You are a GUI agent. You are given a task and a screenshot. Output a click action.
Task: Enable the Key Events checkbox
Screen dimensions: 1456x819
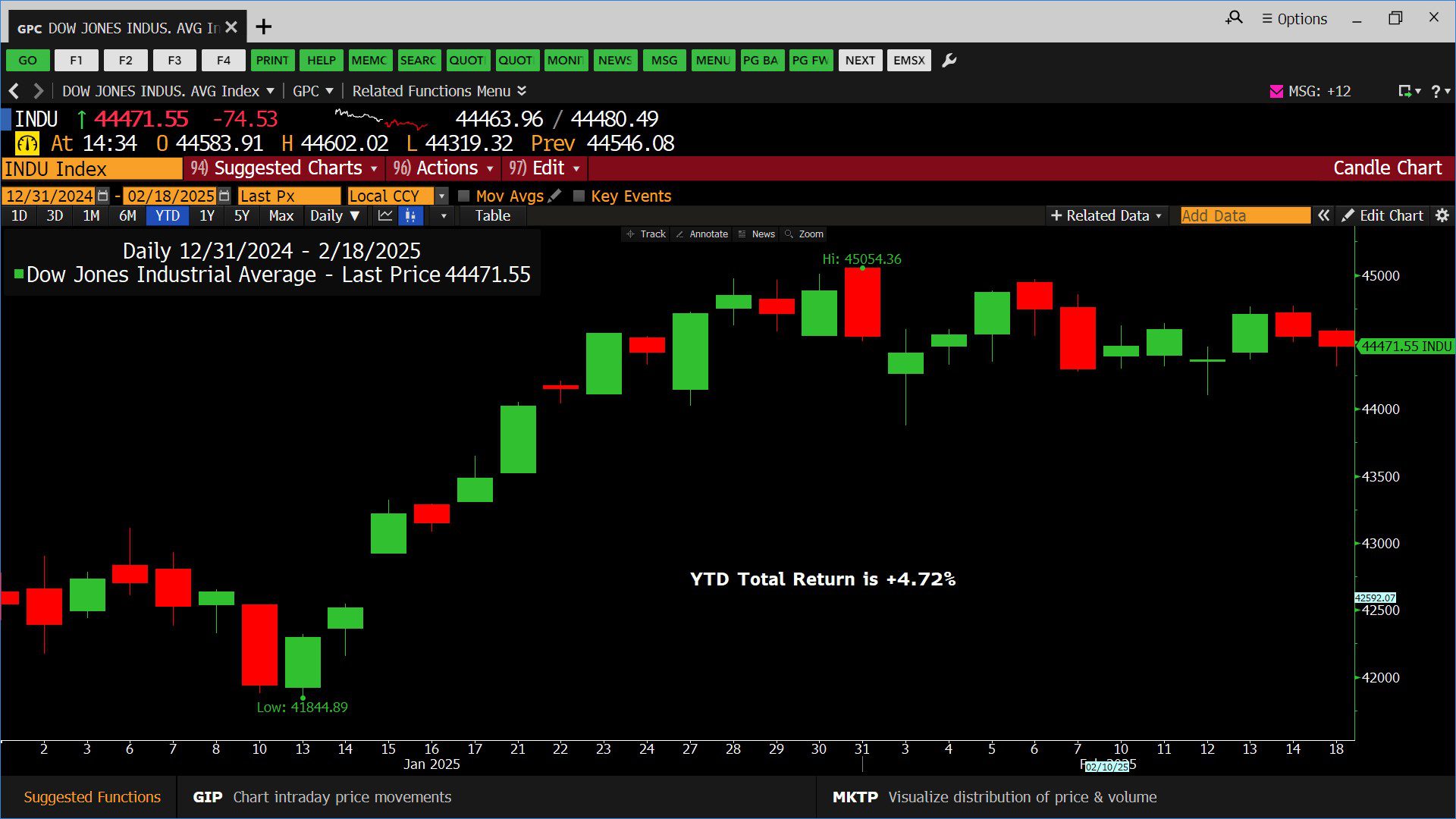pos(579,196)
